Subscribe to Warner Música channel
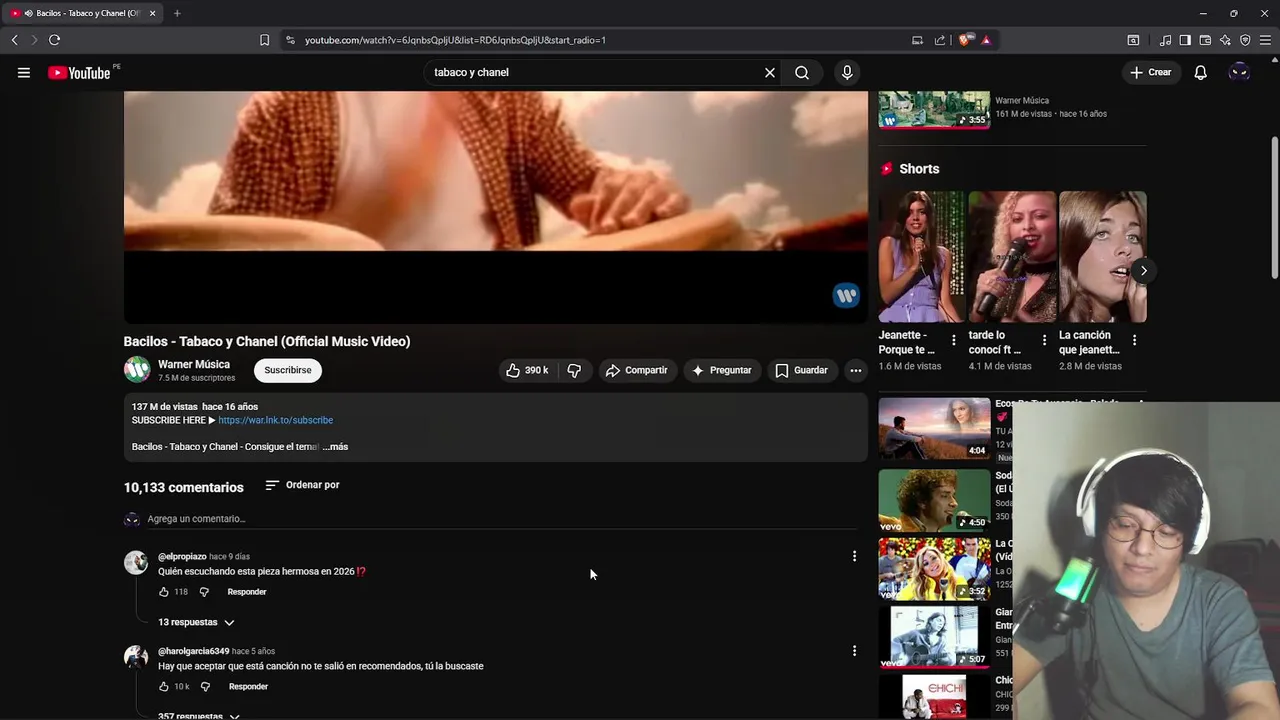 pos(287,370)
